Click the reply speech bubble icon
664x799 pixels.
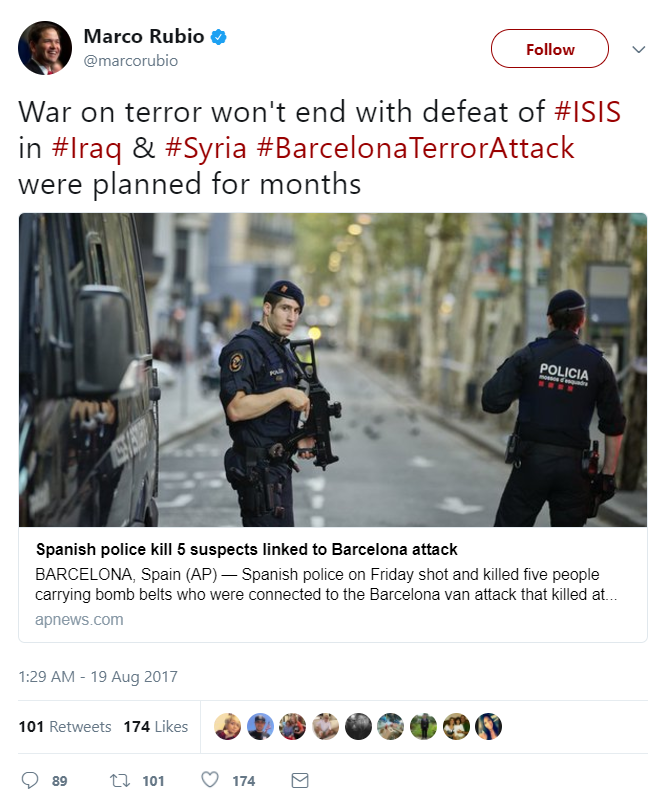(x=30, y=780)
